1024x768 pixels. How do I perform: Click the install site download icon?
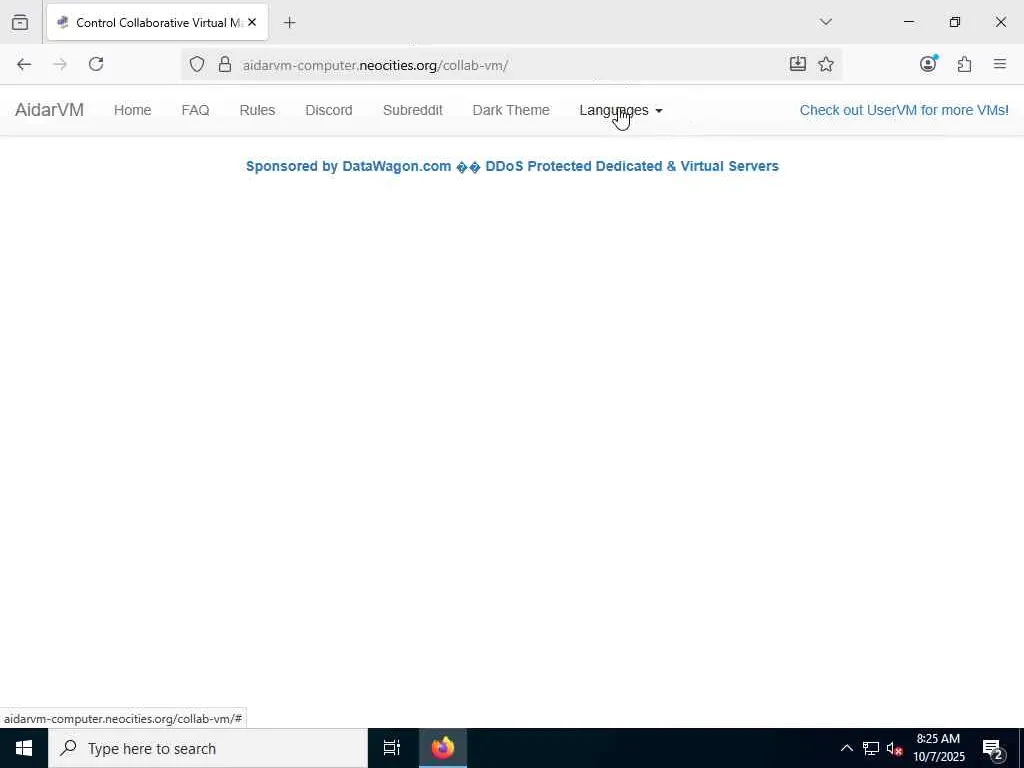797,64
